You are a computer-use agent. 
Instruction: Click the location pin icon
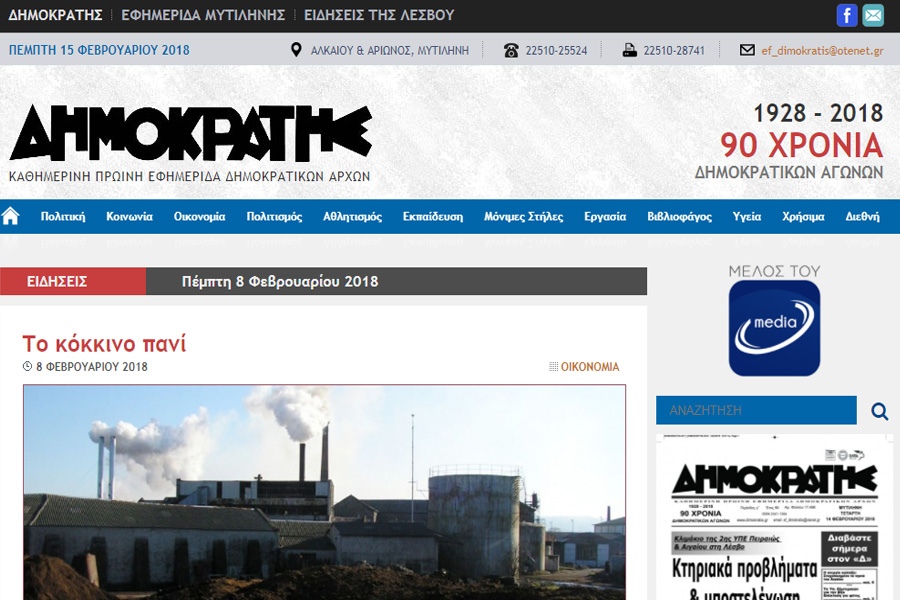[296, 50]
